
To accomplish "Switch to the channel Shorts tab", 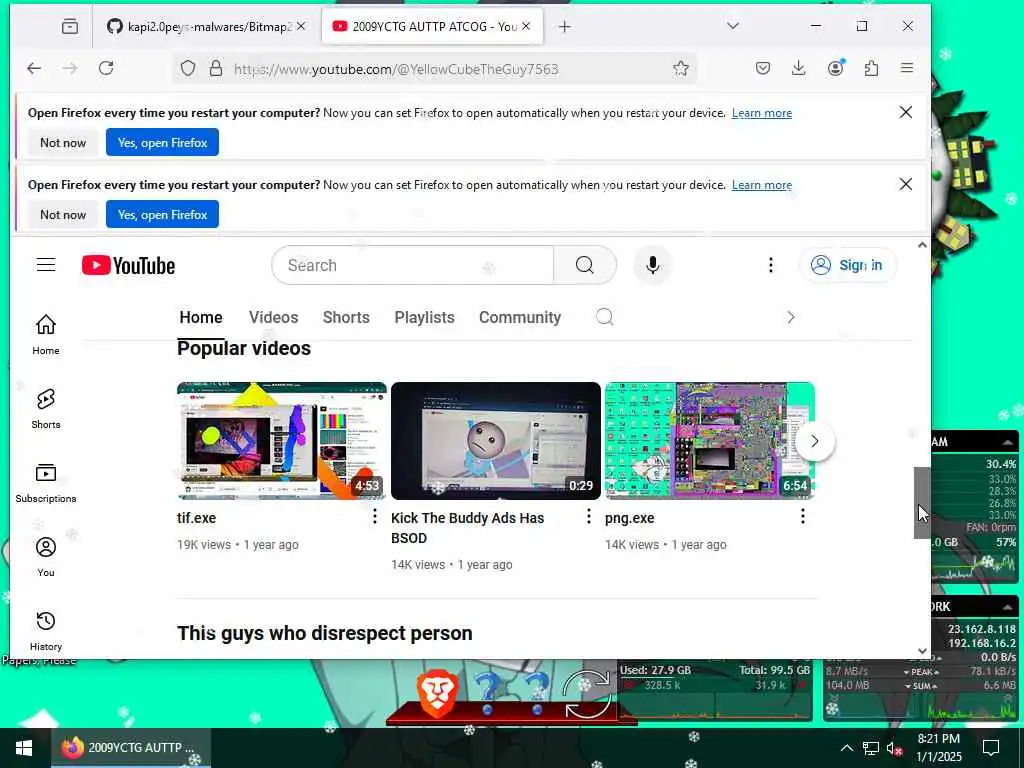I will click(x=346, y=317).
